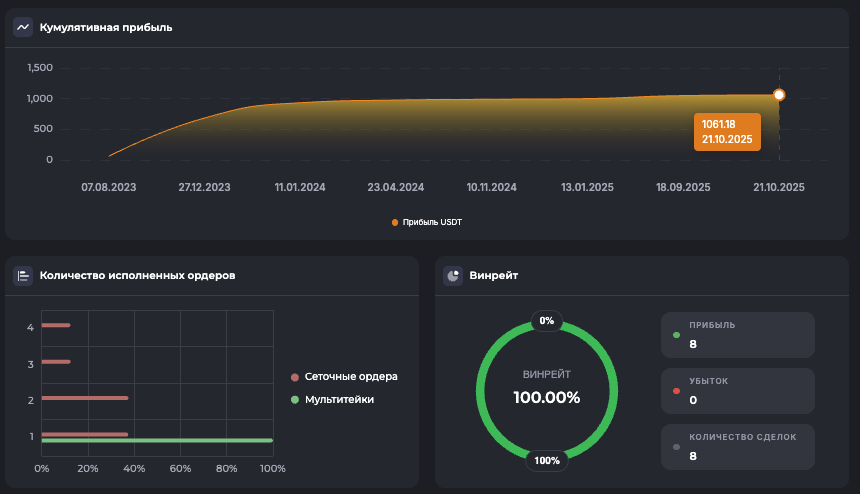This screenshot has width=860, height=494.
Task: Click the gray dot beside КОЛИЧЕСТВО СДЕЛОК
Action: point(677,447)
